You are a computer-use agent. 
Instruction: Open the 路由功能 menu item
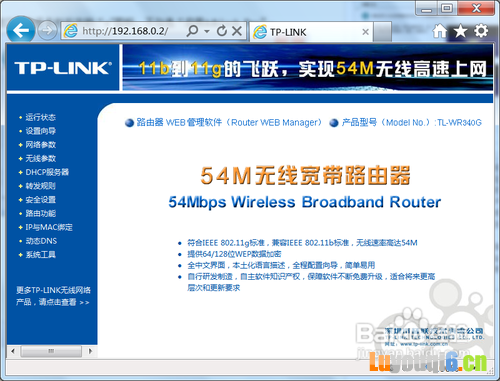click(40, 213)
